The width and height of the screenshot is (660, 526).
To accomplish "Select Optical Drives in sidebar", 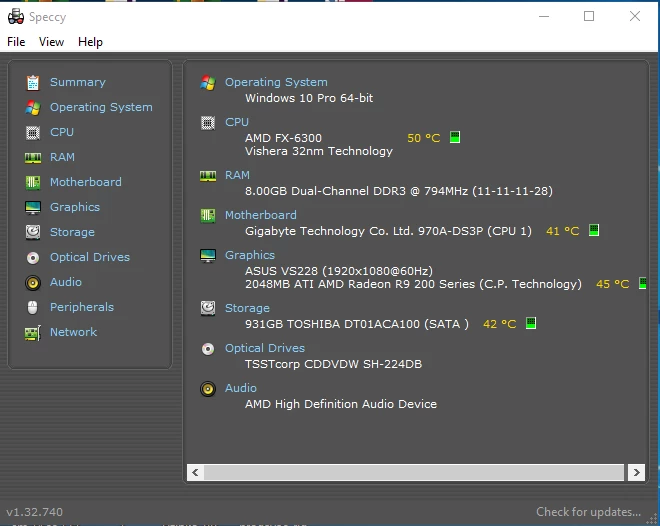I will [x=90, y=257].
